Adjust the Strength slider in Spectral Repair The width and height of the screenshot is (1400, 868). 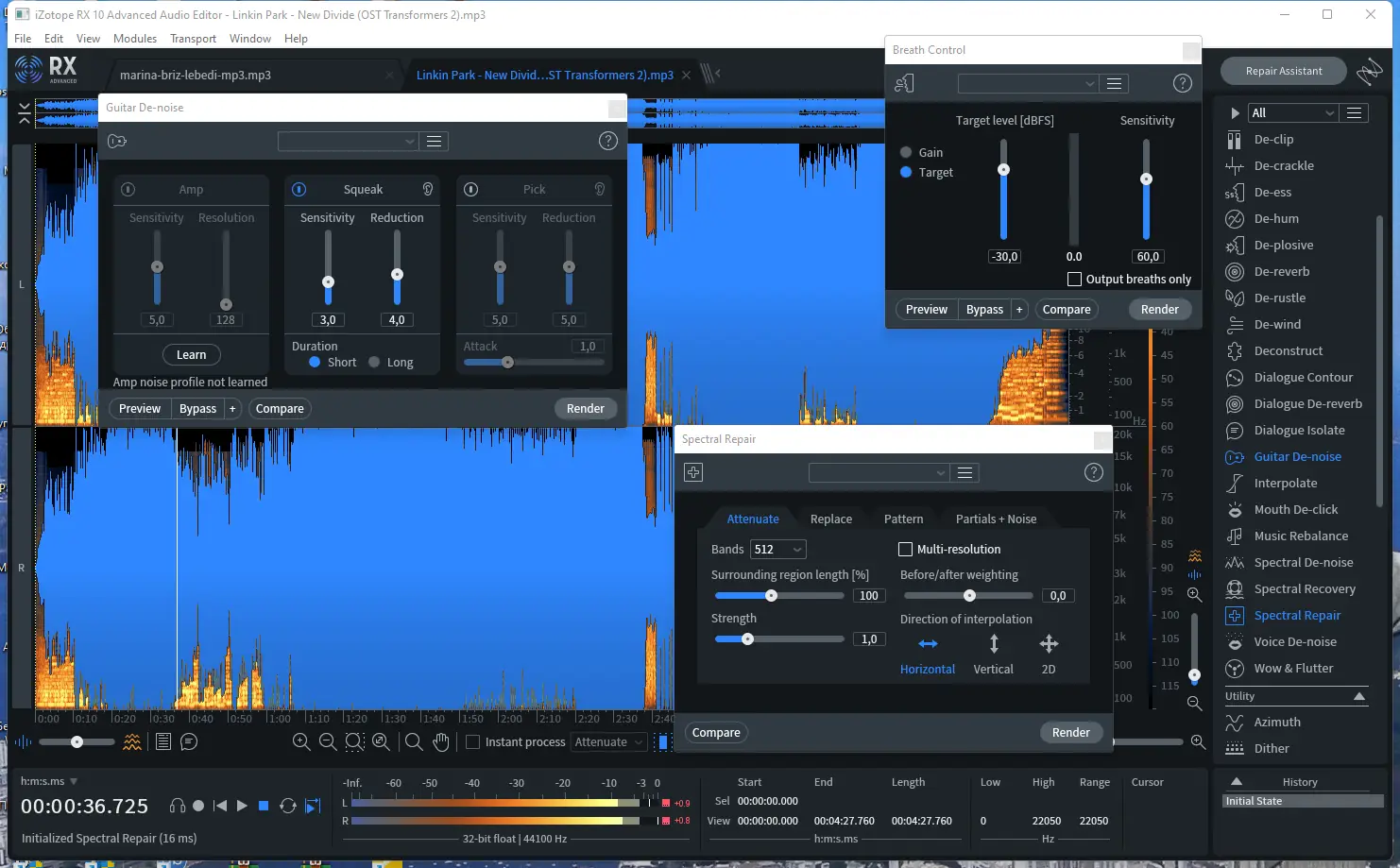coord(779,639)
